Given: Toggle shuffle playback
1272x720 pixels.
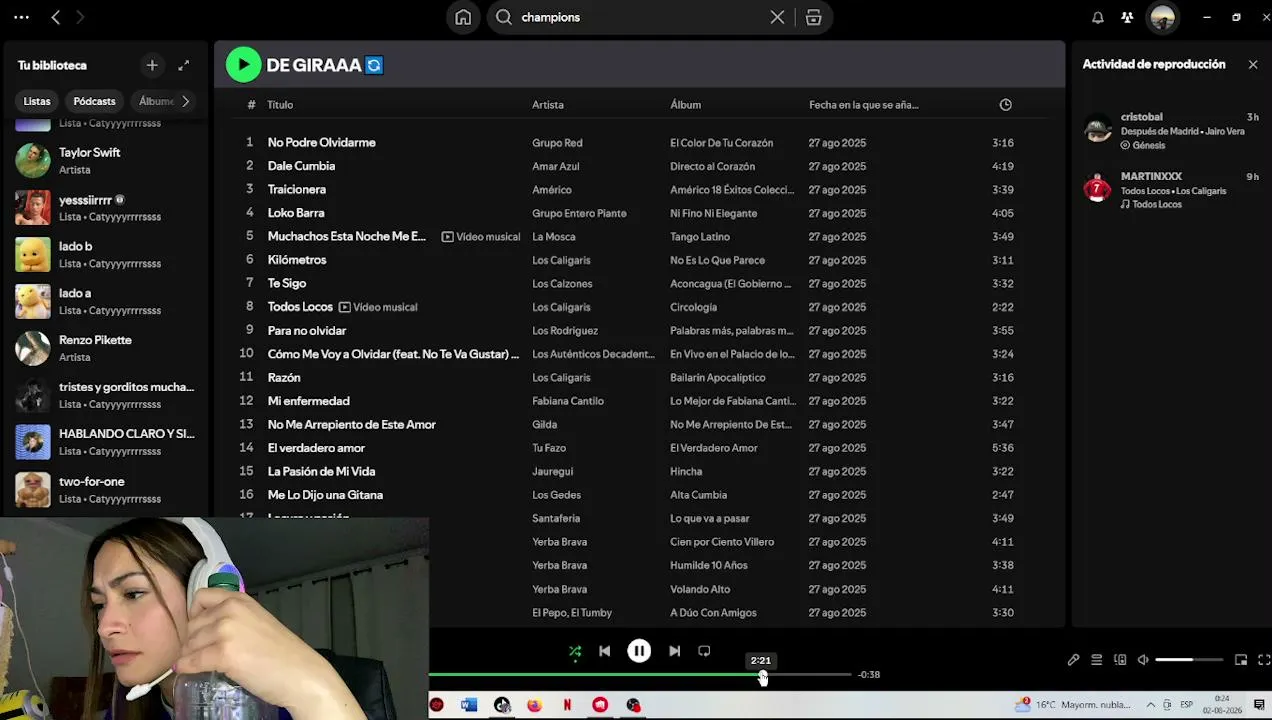Looking at the screenshot, I should click(575, 651).
